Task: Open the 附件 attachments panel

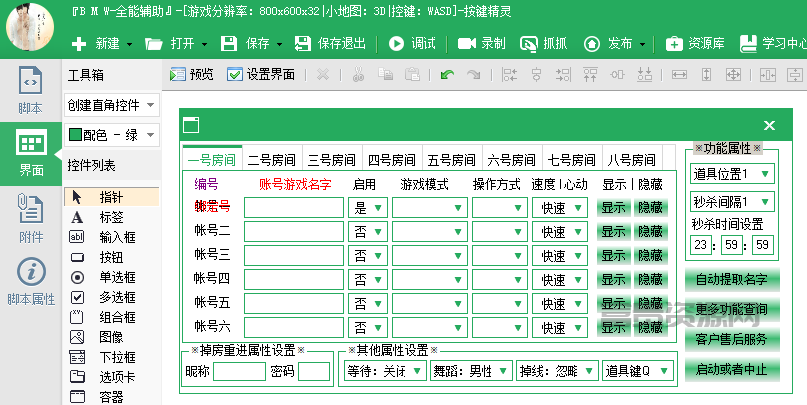Action: click(x=30, y=218)
